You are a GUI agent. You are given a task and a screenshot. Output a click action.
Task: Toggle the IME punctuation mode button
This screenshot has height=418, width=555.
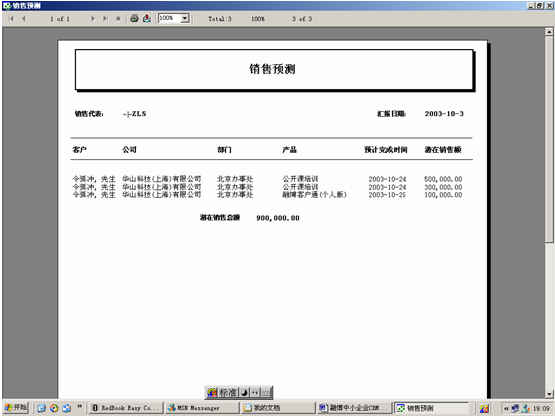(255, 392)
